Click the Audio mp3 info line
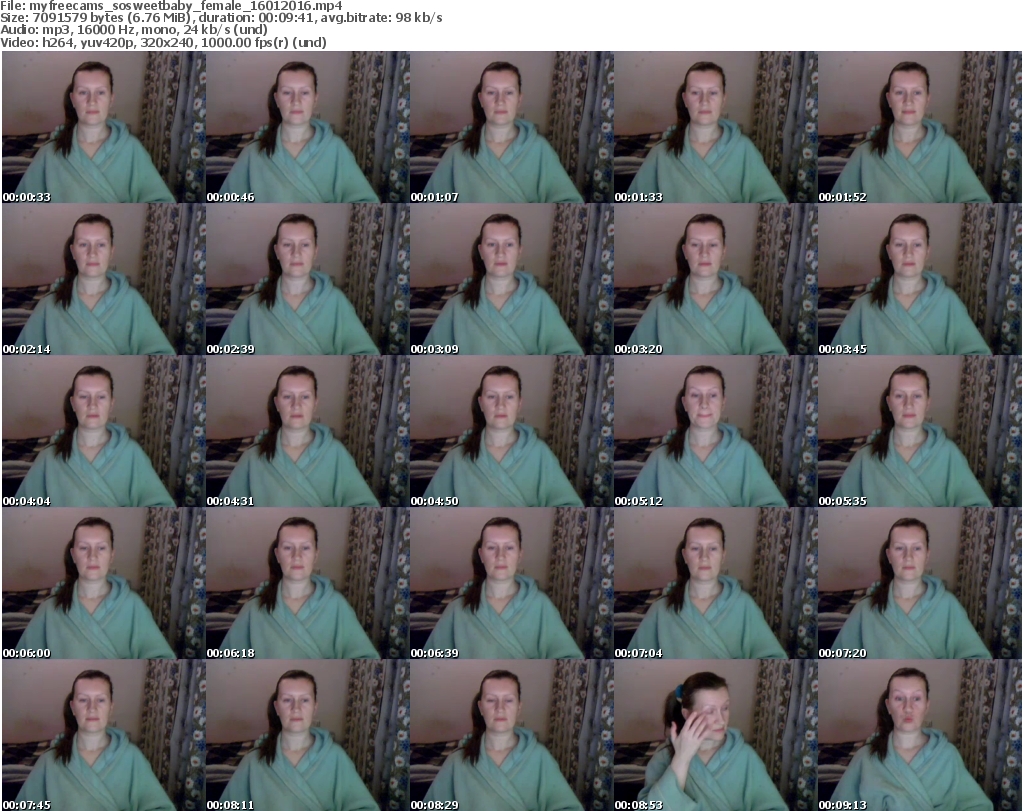Image resolution: width=1024 pixels, height=811 pixels. click(134, 30)
